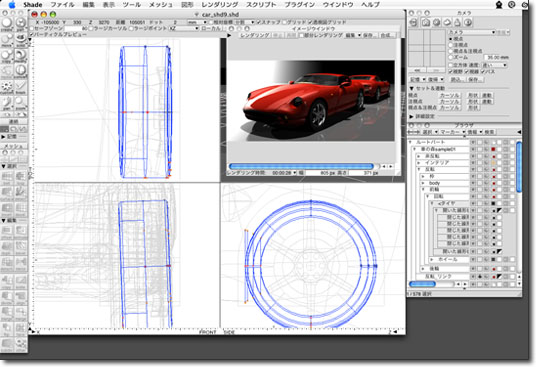
Task: Open the cone-shaped icon tab in the Camera panel
Action: point(457,22)
